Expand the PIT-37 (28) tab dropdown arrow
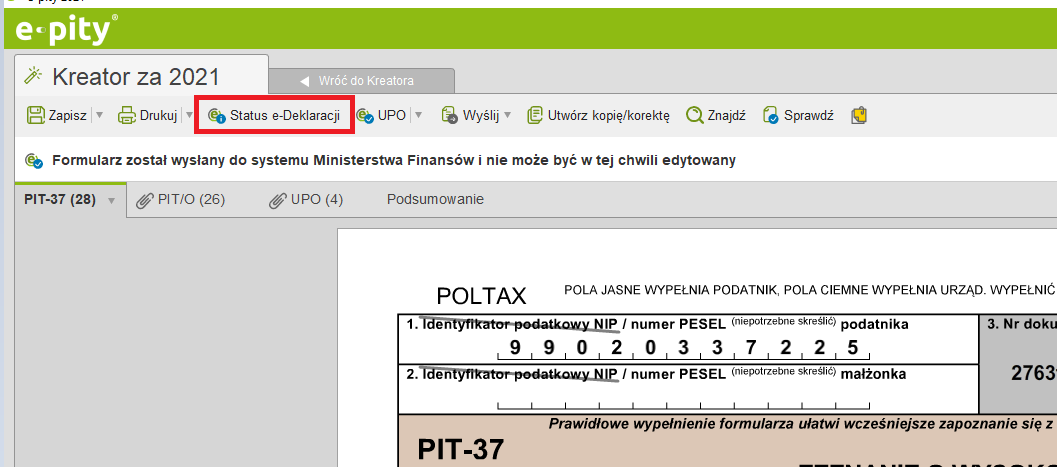The width and height of the screenshot is (1057, 467). click(x=112, y=200)
